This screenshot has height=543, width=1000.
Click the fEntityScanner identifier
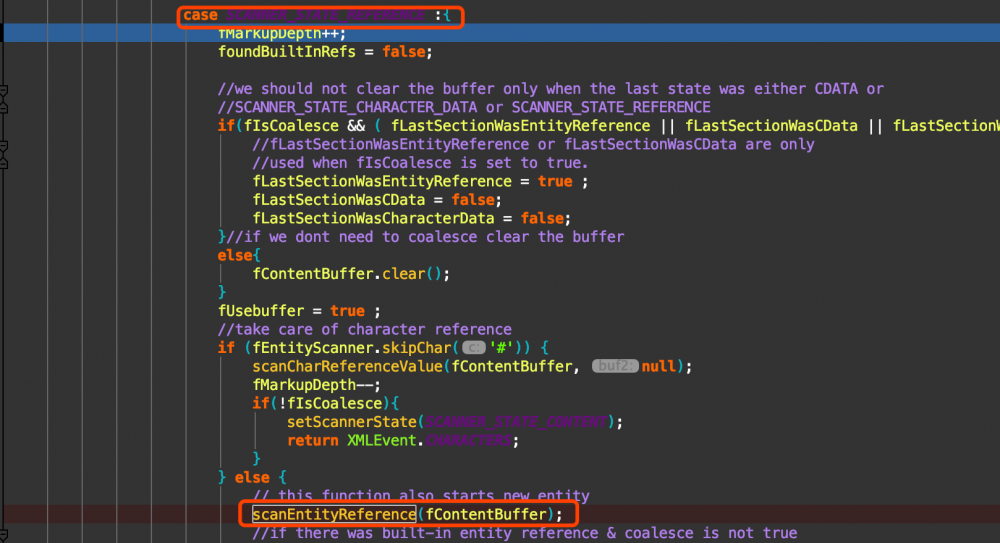point(312,348)
